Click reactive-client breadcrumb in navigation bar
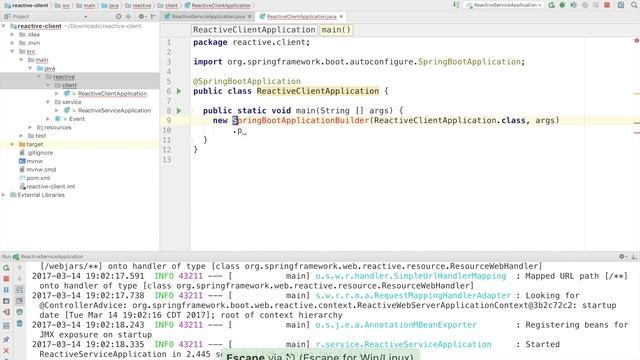The height and width of the screenshot is (360, 640). [x=26, y=5]
